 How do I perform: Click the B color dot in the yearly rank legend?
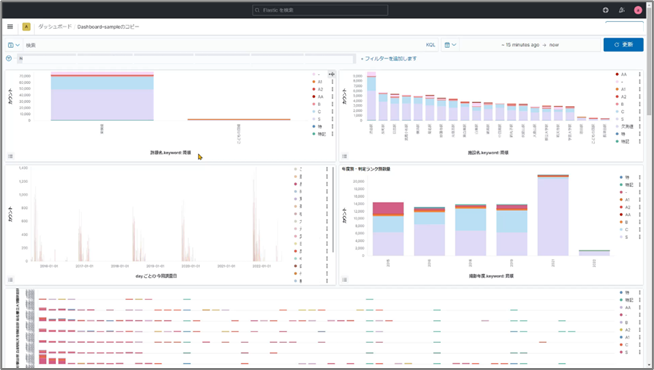click(621, 222)
